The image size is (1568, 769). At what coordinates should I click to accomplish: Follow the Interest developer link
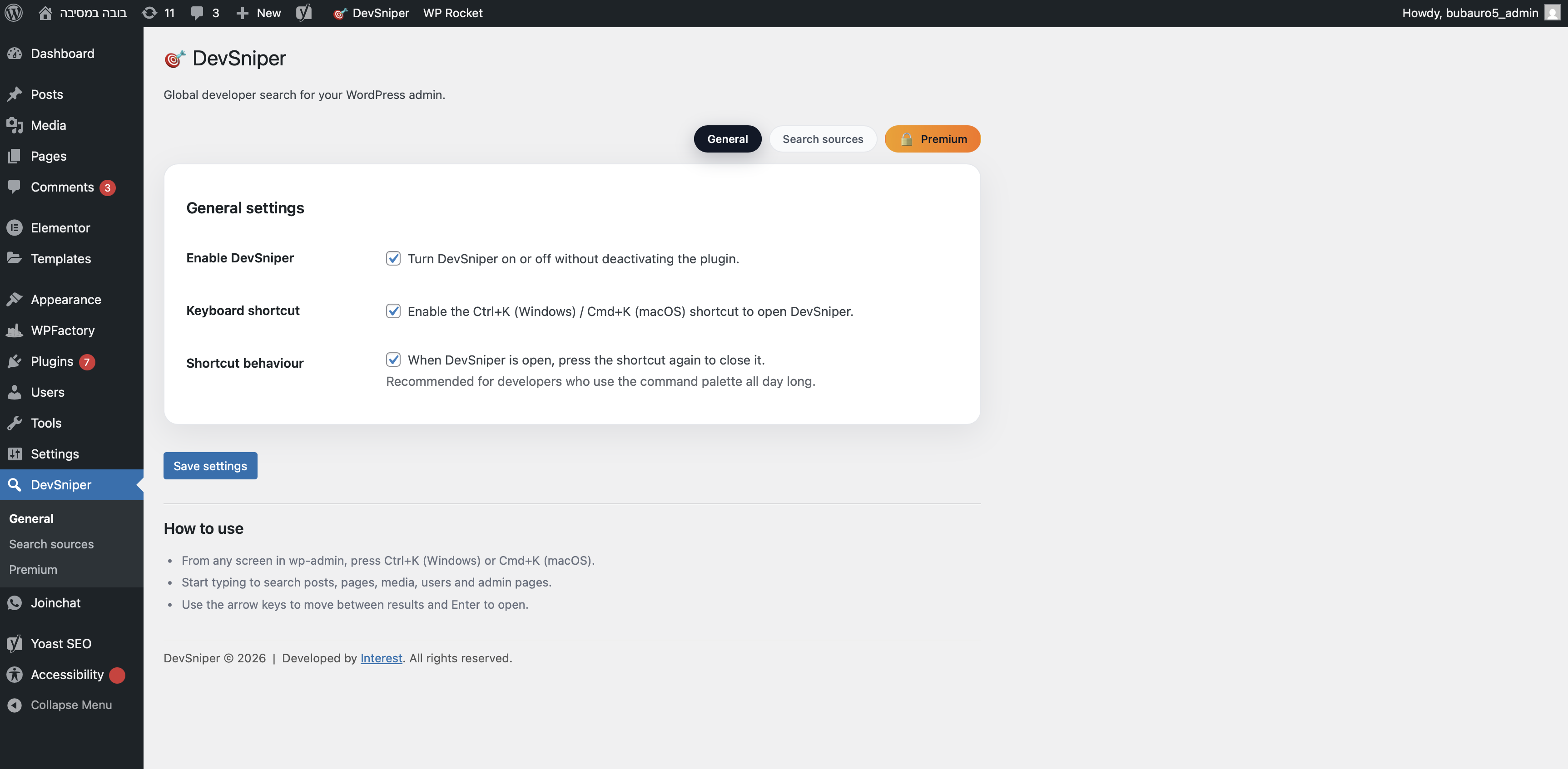(x=381, y=658)
